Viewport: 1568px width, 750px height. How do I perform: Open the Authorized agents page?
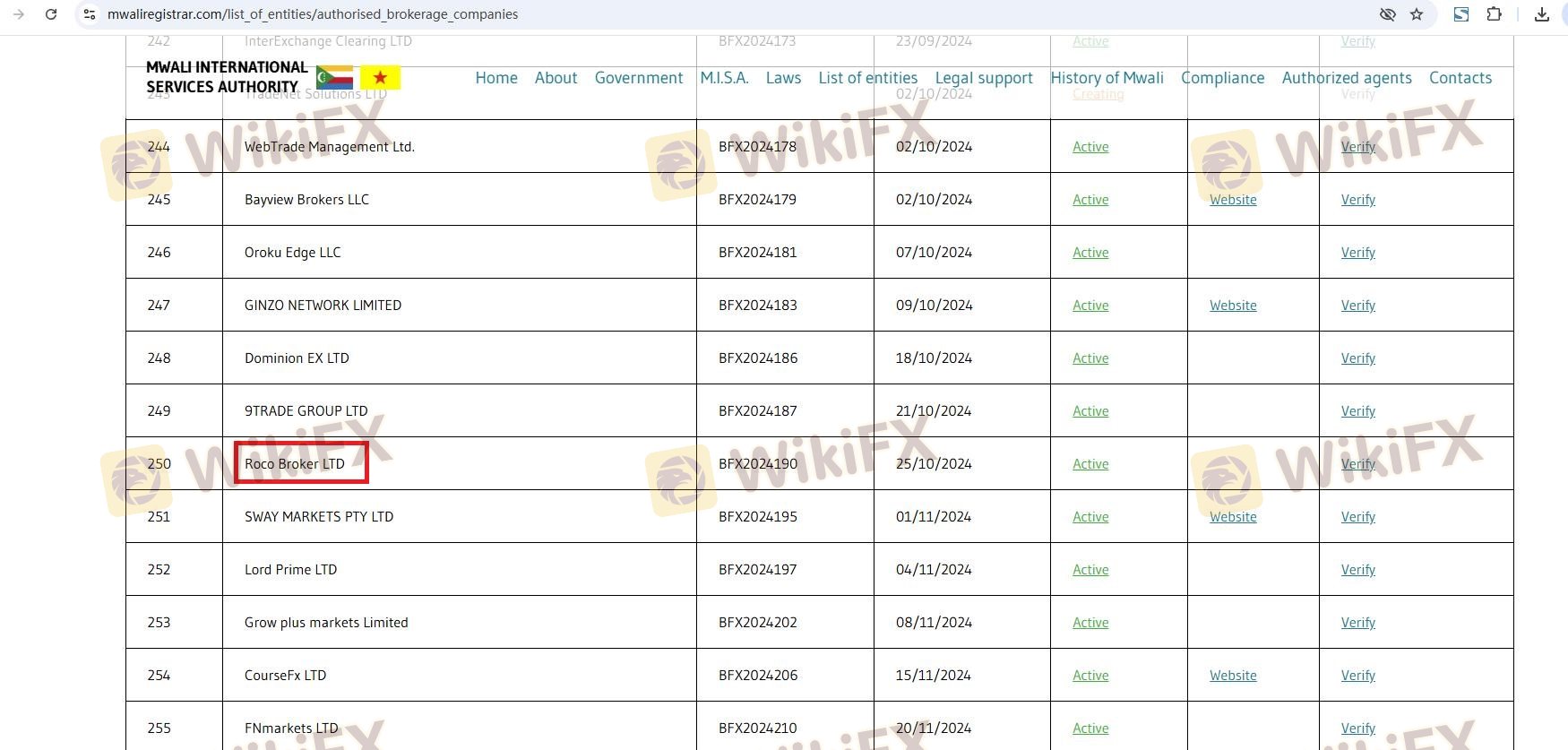(x=1346, y=78)
